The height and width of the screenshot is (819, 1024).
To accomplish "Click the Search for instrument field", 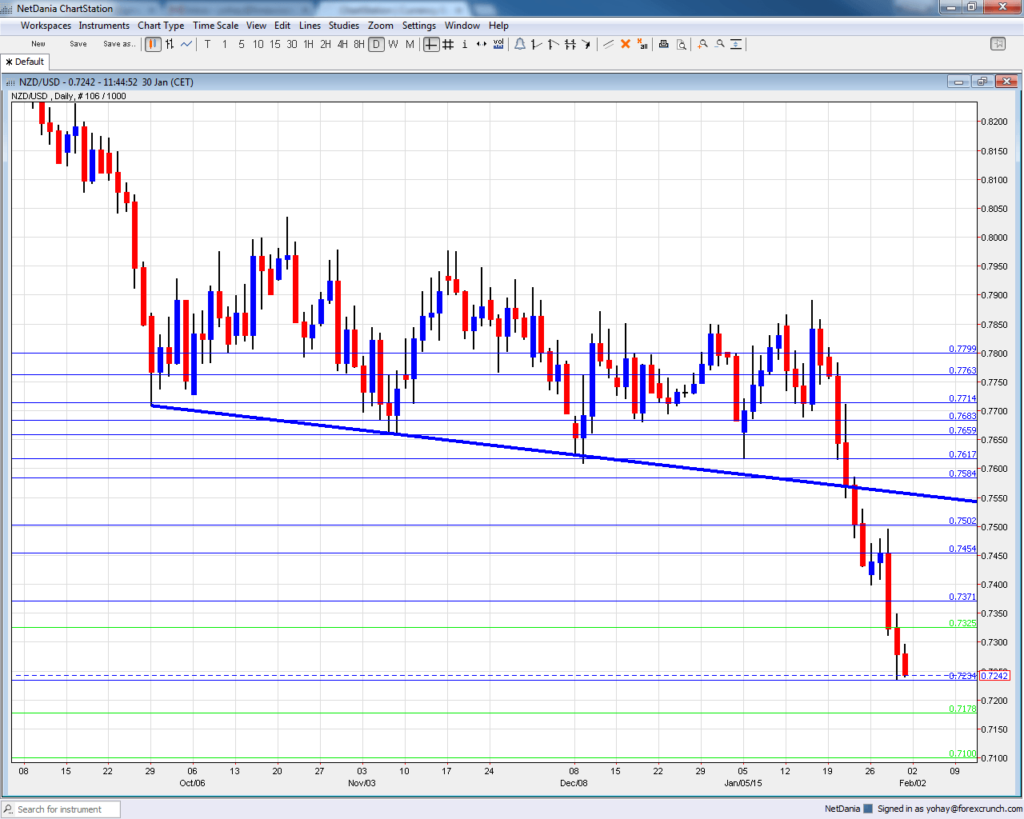I will (60, 810).
